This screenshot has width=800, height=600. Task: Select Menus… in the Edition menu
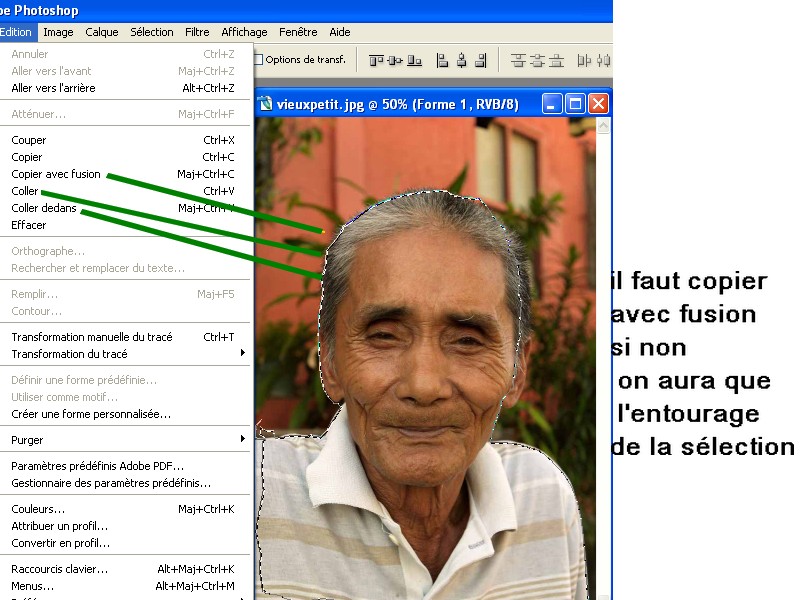tap(126, 586)
